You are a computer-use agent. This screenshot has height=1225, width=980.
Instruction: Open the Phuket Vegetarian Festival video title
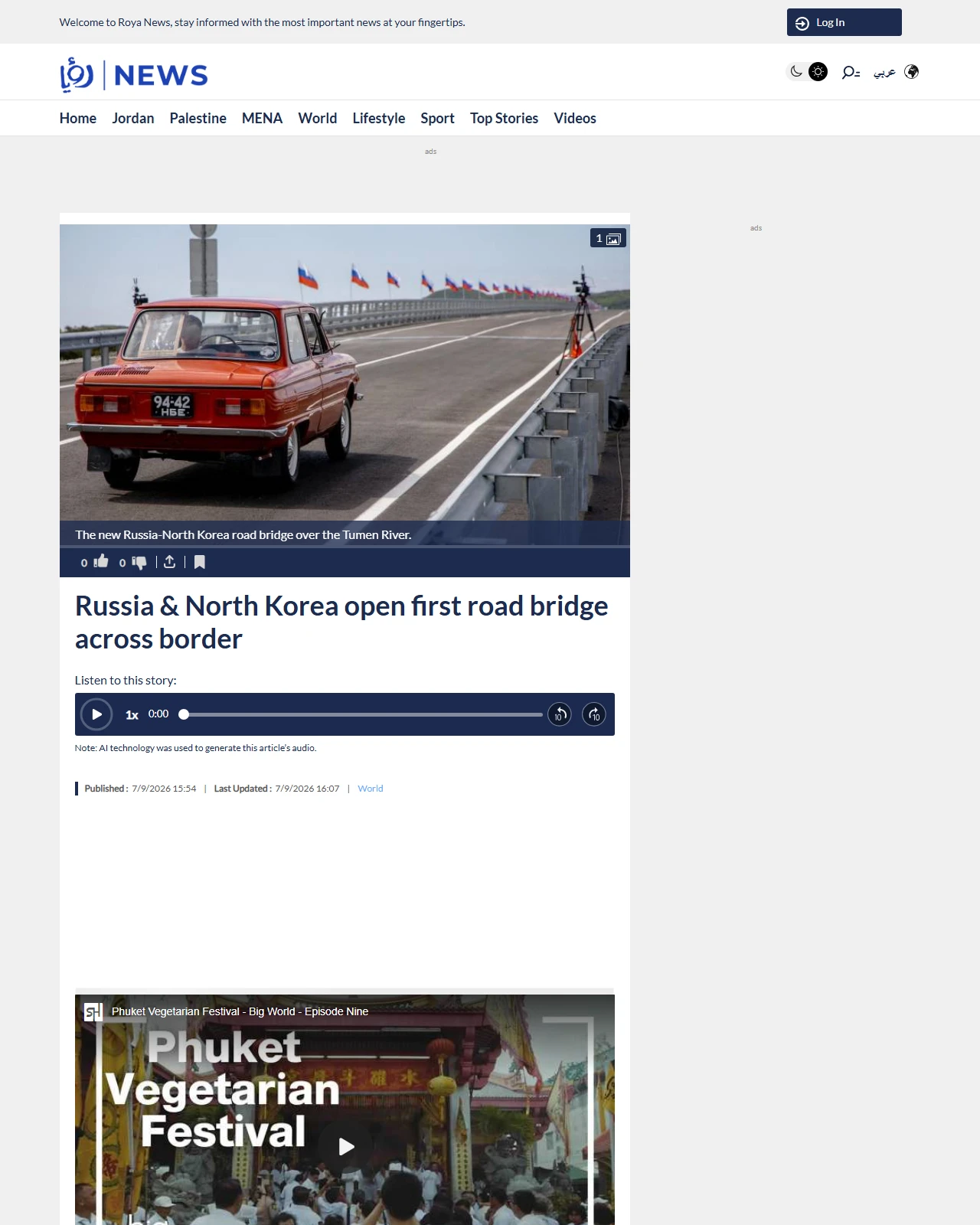240,1011
